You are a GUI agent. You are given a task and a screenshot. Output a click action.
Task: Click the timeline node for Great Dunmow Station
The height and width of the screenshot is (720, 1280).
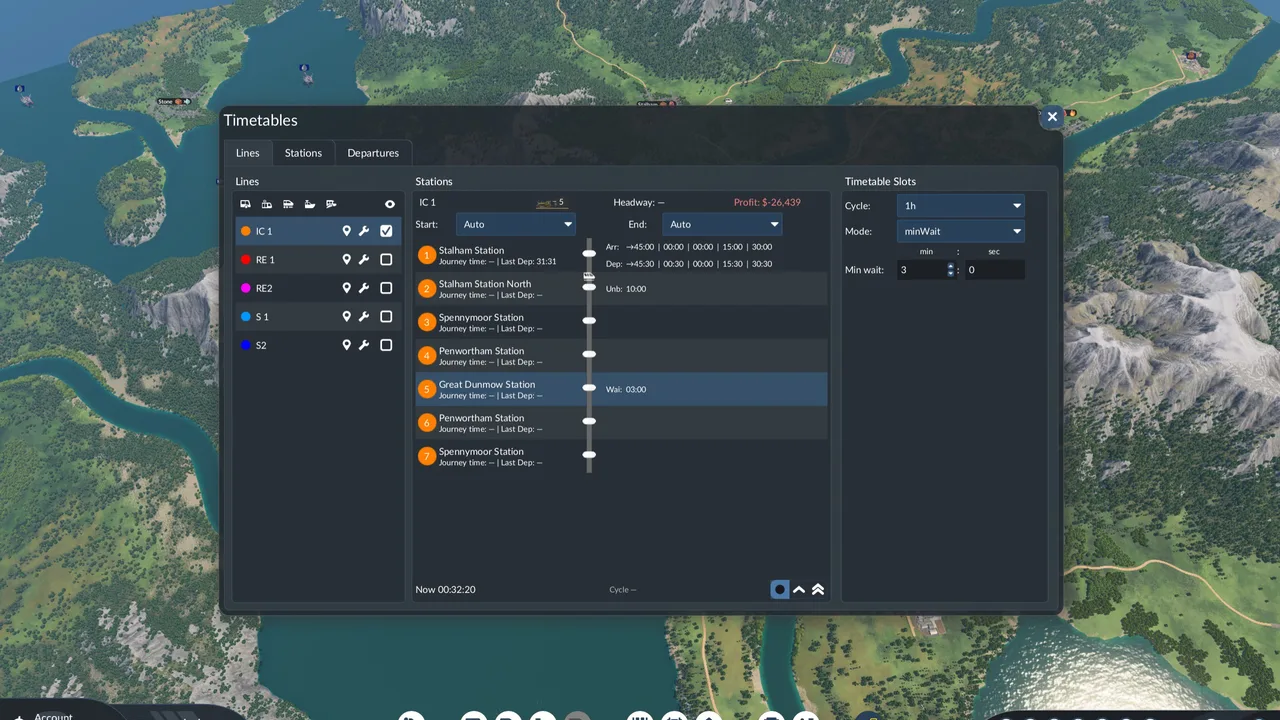click(x=589, y=387)
